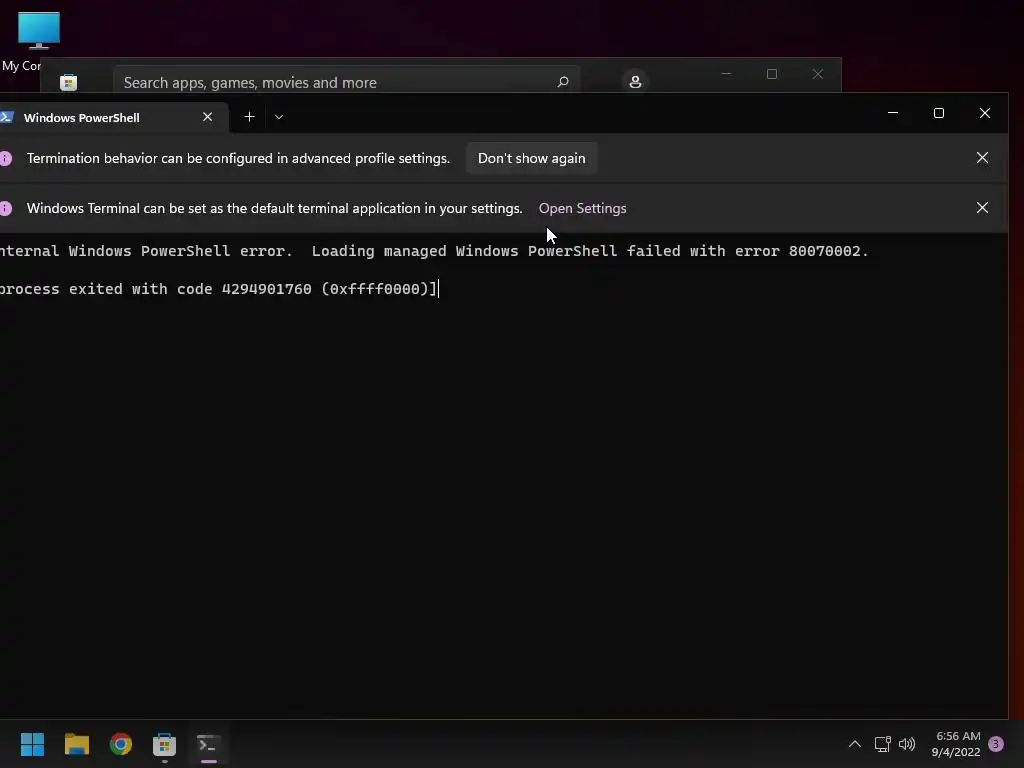Close the Microsoft Store window
1024x768 pixels.
[818, 74]
